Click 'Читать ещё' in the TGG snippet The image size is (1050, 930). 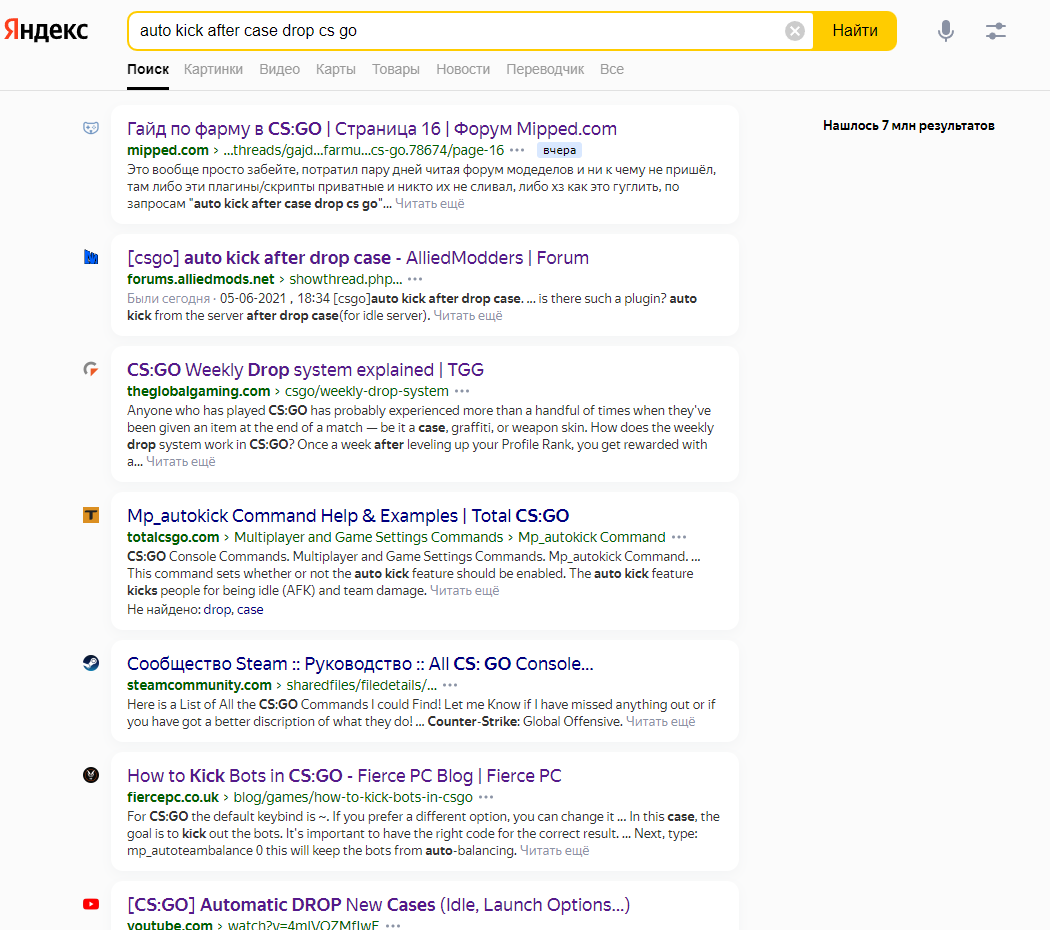pos(181,461)
